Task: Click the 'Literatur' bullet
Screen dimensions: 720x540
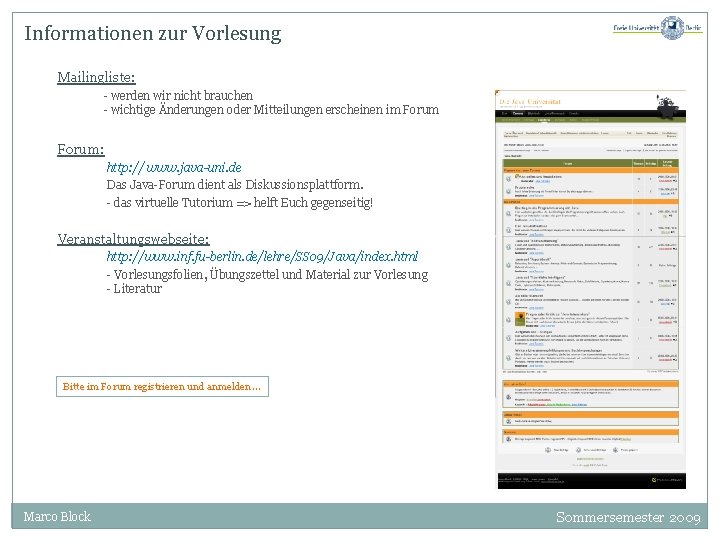Action: point(134,289)
